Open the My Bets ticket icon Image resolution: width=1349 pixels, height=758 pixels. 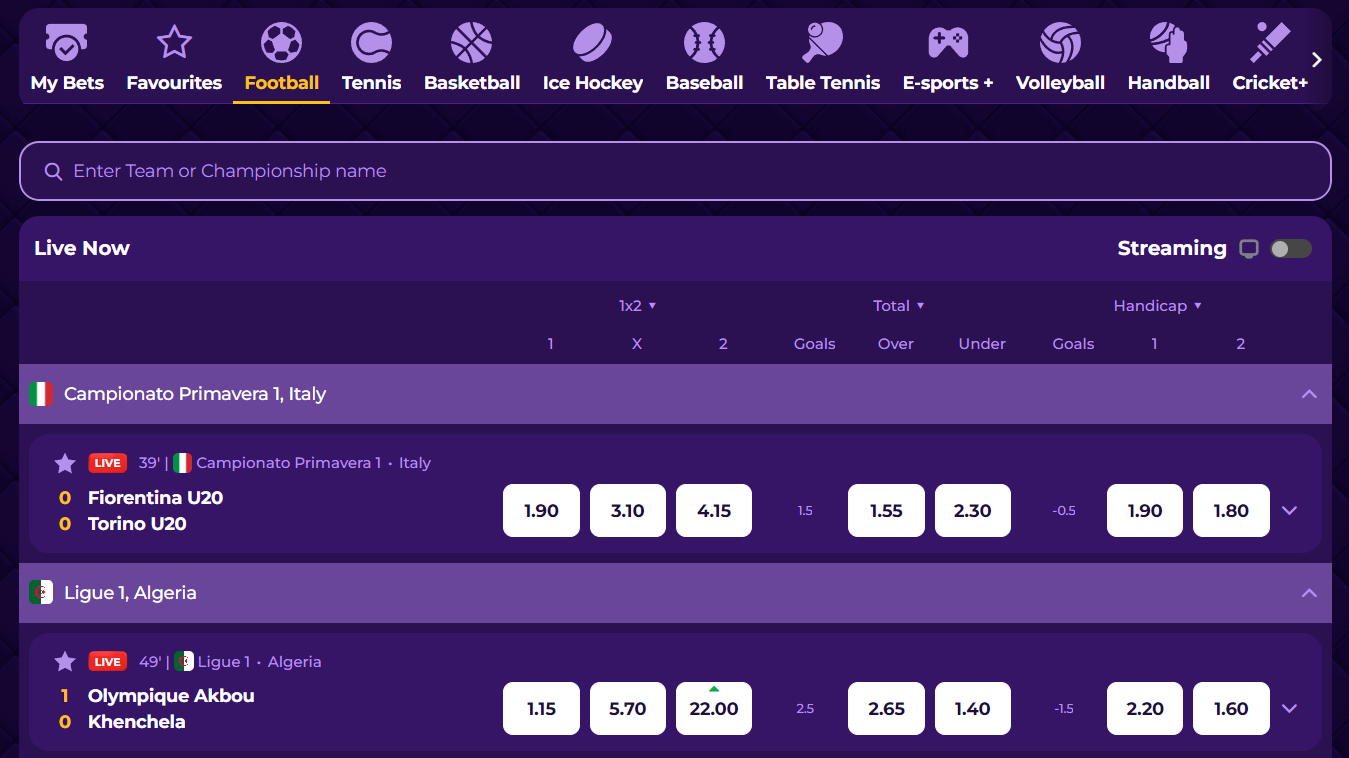67,43
